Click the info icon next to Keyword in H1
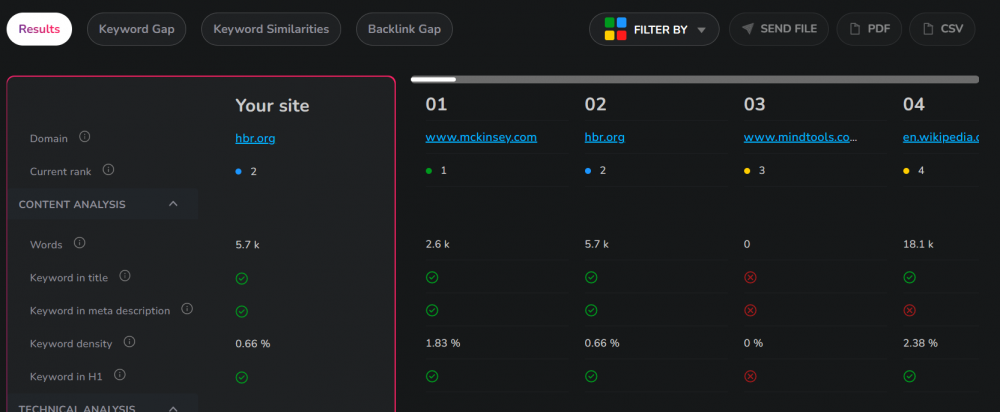 coord(119,375)
